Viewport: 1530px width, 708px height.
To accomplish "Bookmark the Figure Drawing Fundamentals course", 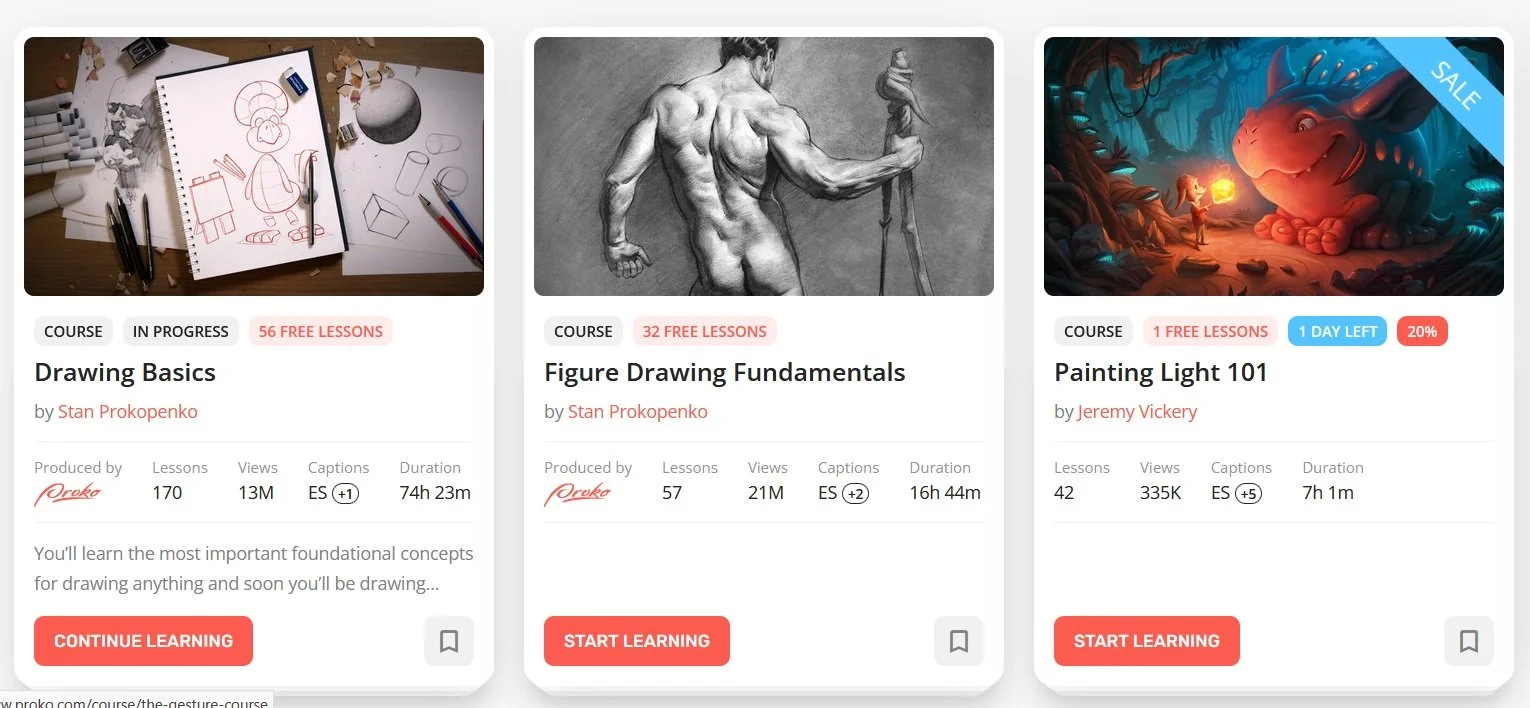I will pos(959,641).
